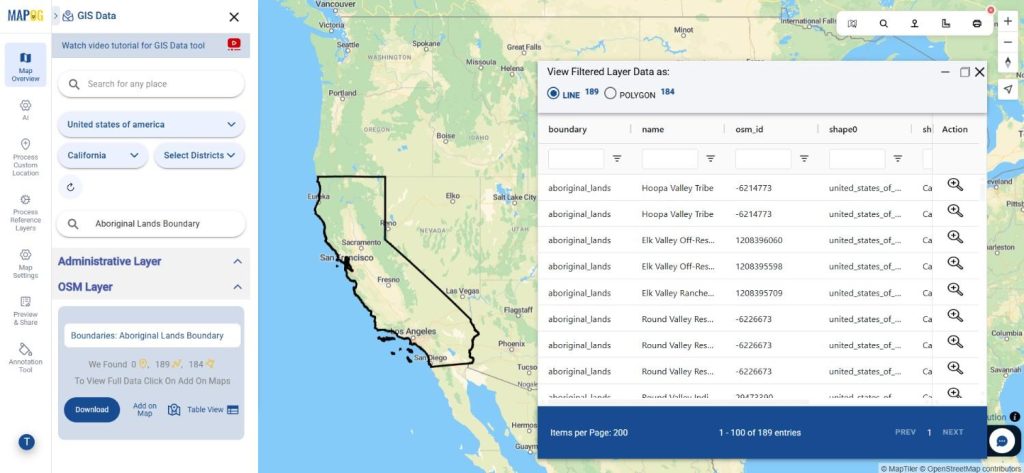The height and width of the screenshot is (473, 1024).
Task: Click the shape0 column header
Action: [x=842, y=129]
